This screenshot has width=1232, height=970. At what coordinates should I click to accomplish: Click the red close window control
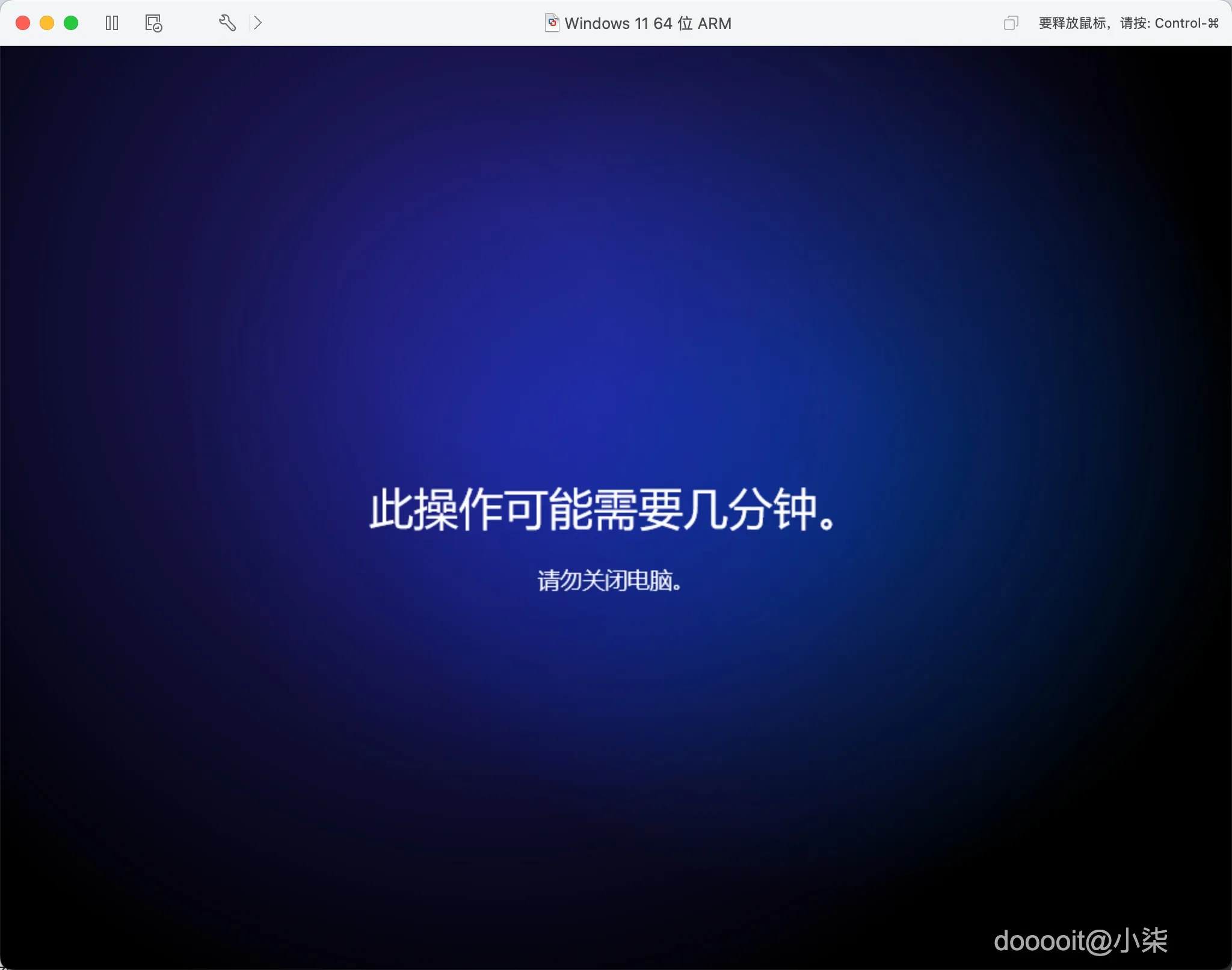[x=23, y=23]
